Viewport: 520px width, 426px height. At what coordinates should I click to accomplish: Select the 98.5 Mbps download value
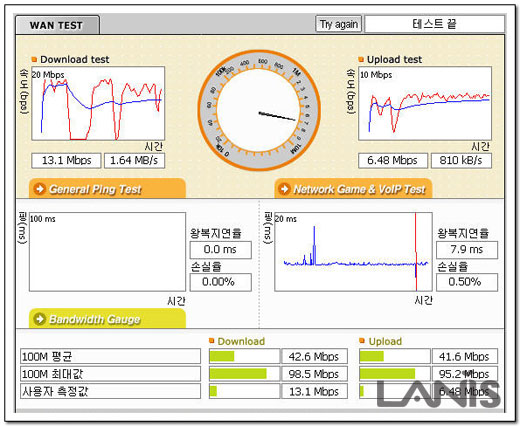(x=315, y=374)
